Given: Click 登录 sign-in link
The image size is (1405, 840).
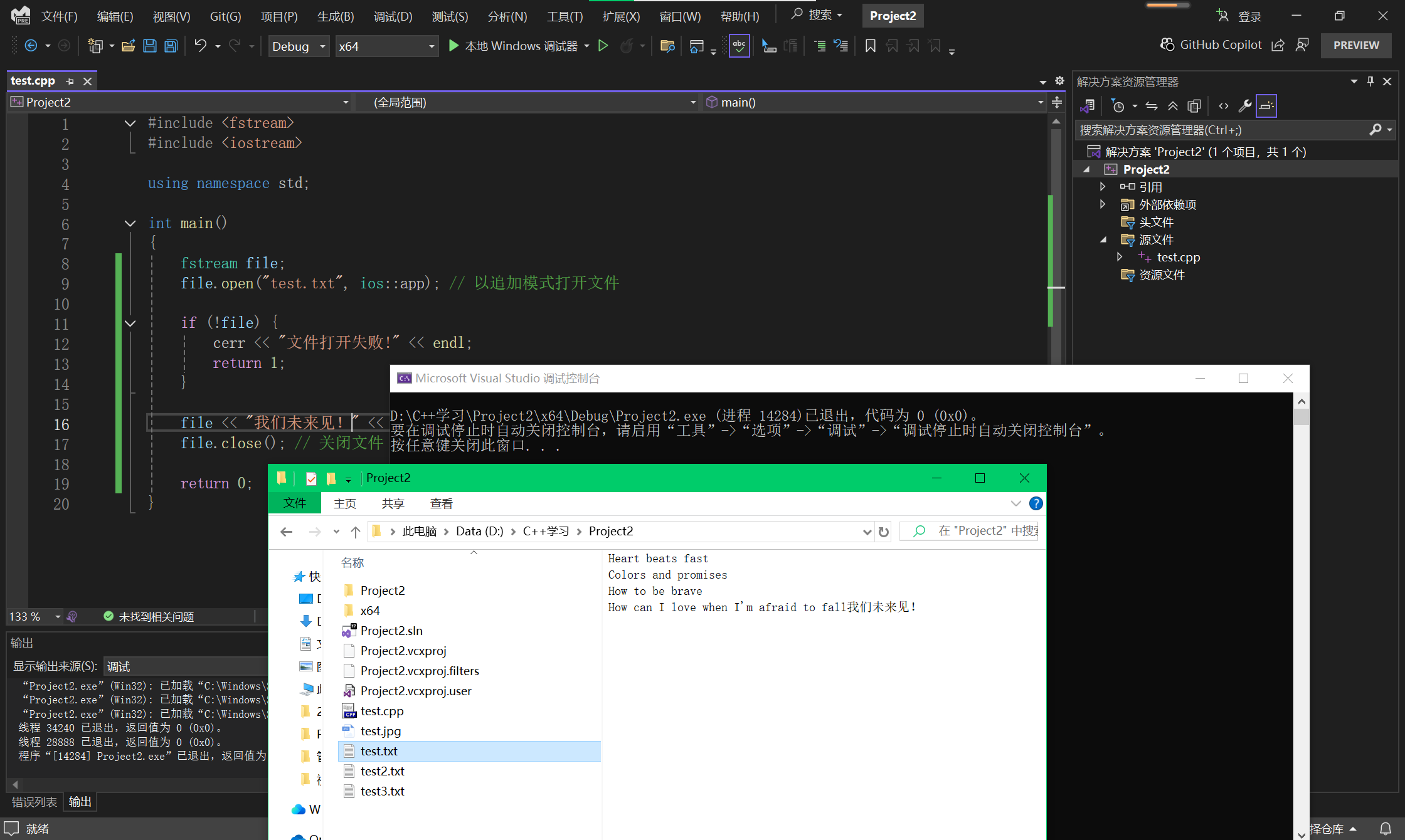Looking at the screenshot, I should coord(1249,16).
